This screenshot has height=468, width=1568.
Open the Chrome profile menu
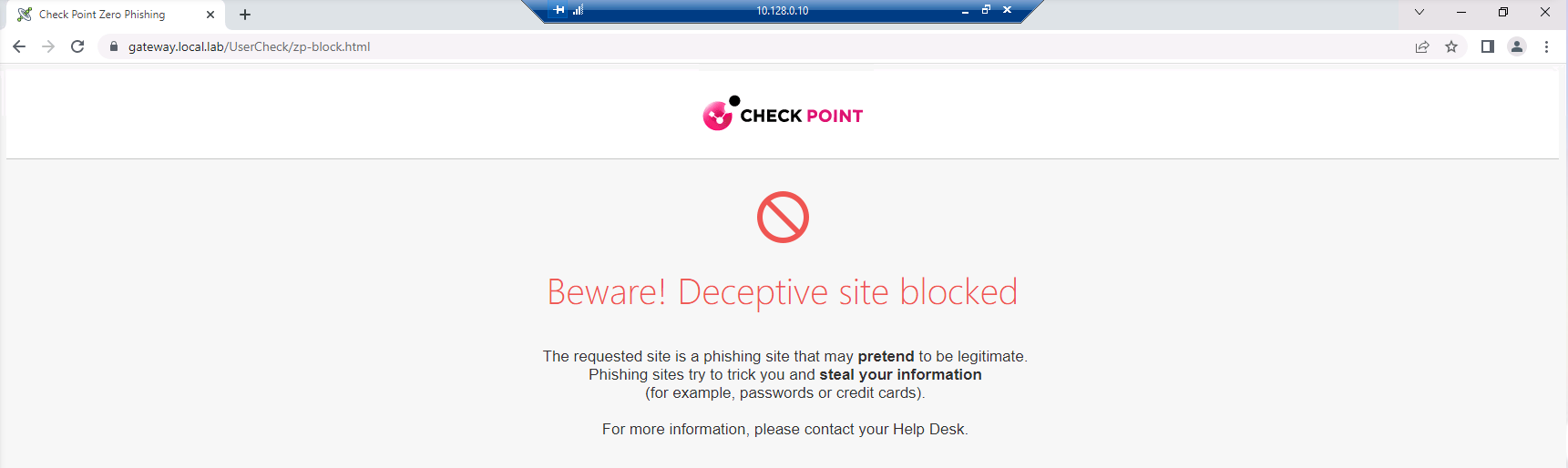1517,46
